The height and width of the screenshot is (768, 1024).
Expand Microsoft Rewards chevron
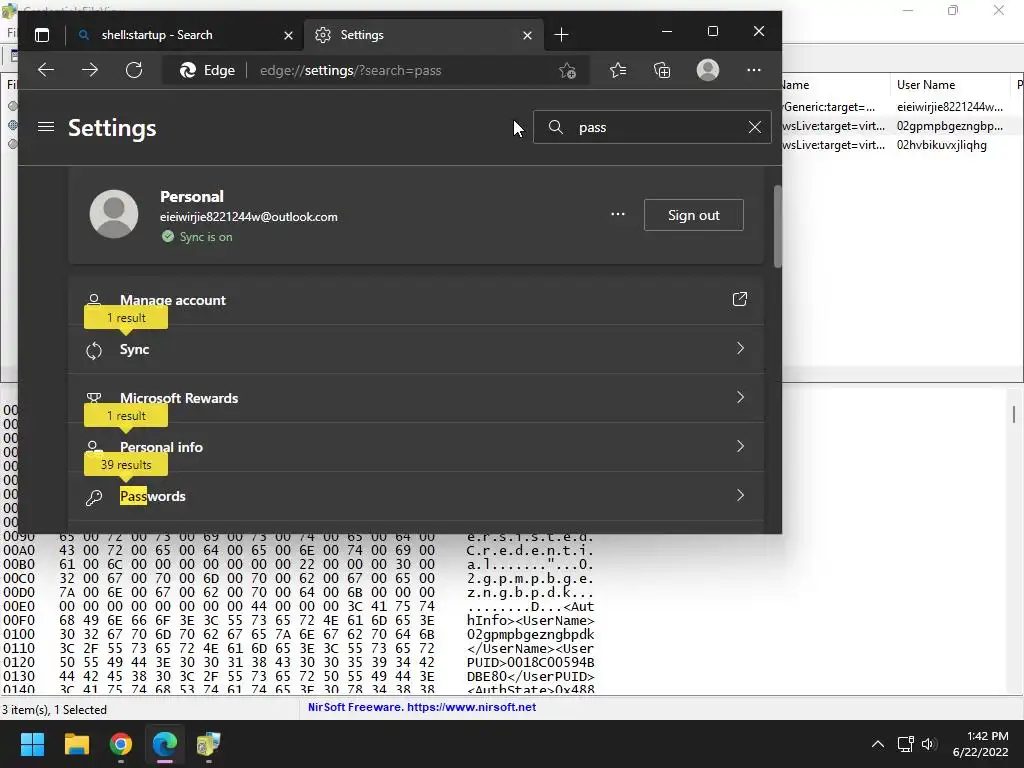[740, 397]
